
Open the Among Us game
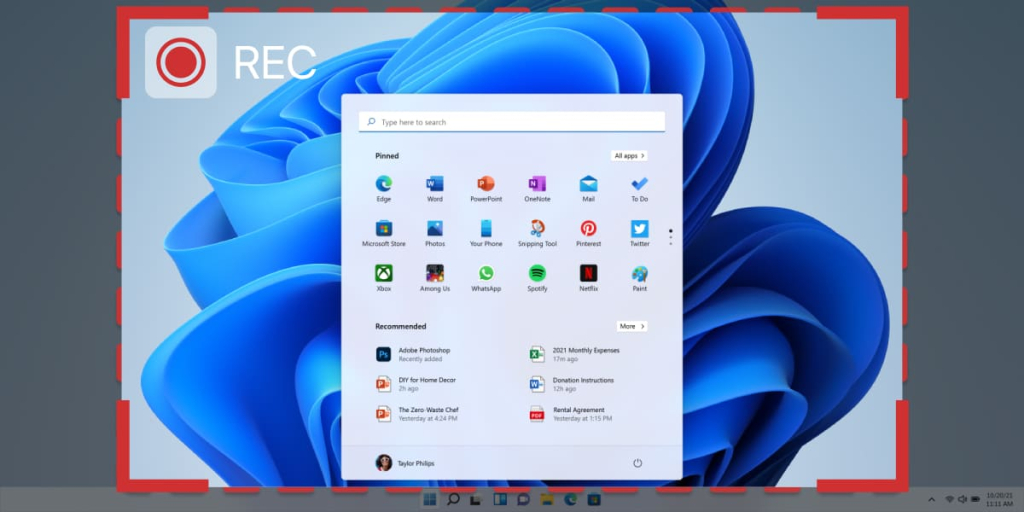click(x=435, y=278)
